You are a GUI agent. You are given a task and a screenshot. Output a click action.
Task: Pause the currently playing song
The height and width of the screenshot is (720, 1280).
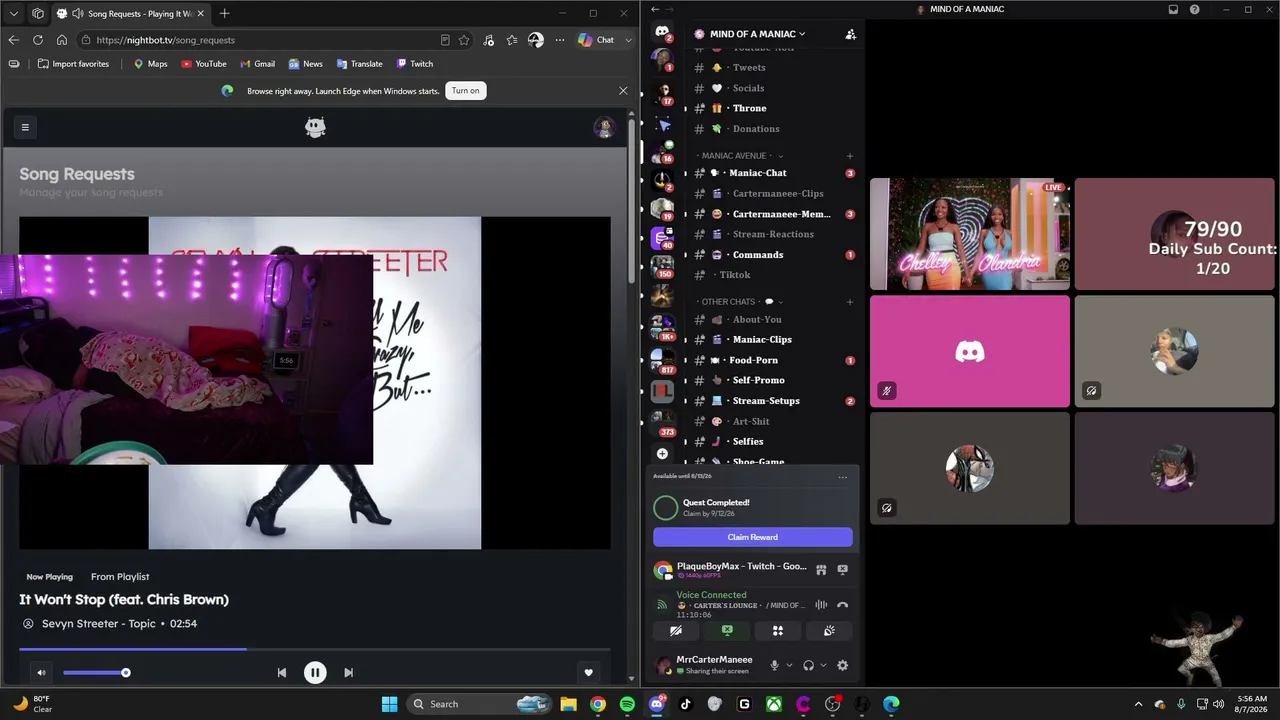(315, 673)
